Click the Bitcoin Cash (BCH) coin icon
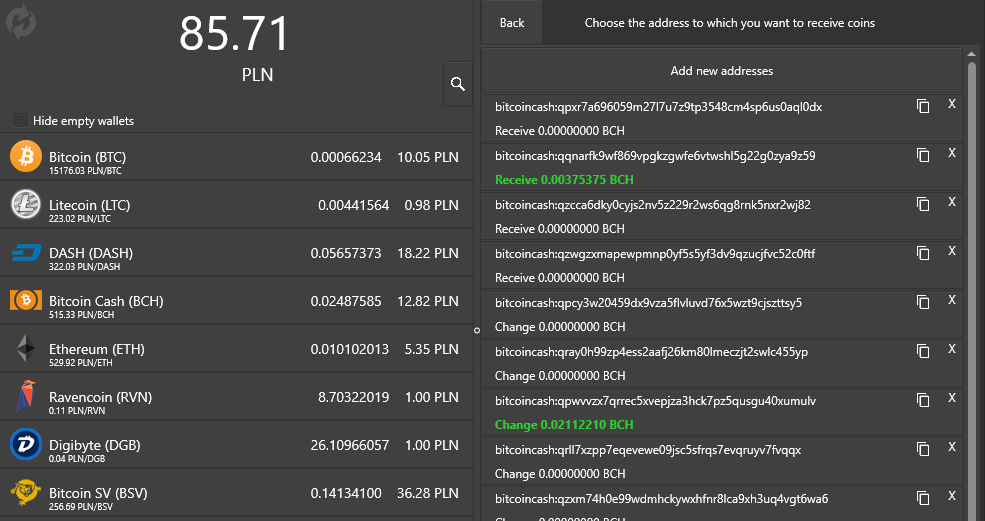The width and height of the screenshot is (985, 521). [26, 300]
